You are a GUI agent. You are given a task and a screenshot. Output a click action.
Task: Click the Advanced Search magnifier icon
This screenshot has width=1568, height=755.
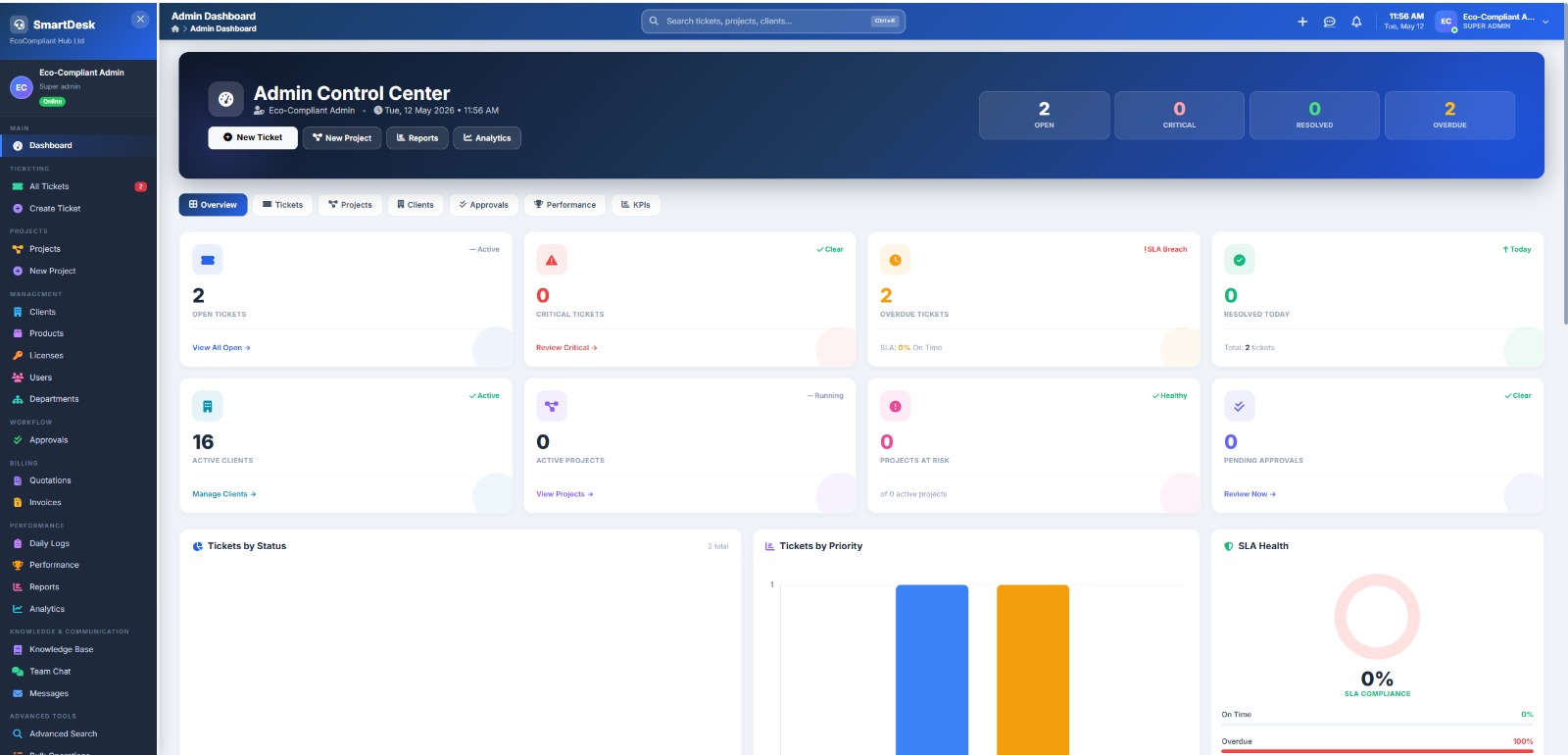coord(18,733)
